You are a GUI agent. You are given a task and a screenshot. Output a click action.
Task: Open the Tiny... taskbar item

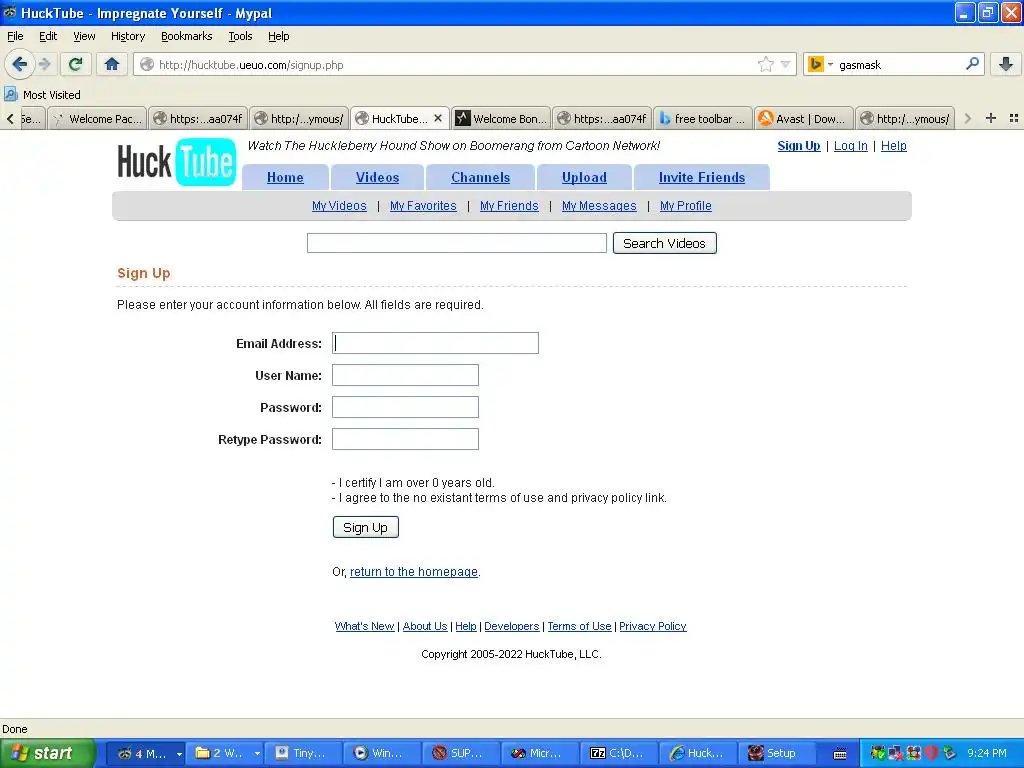(x=302, y=753)
